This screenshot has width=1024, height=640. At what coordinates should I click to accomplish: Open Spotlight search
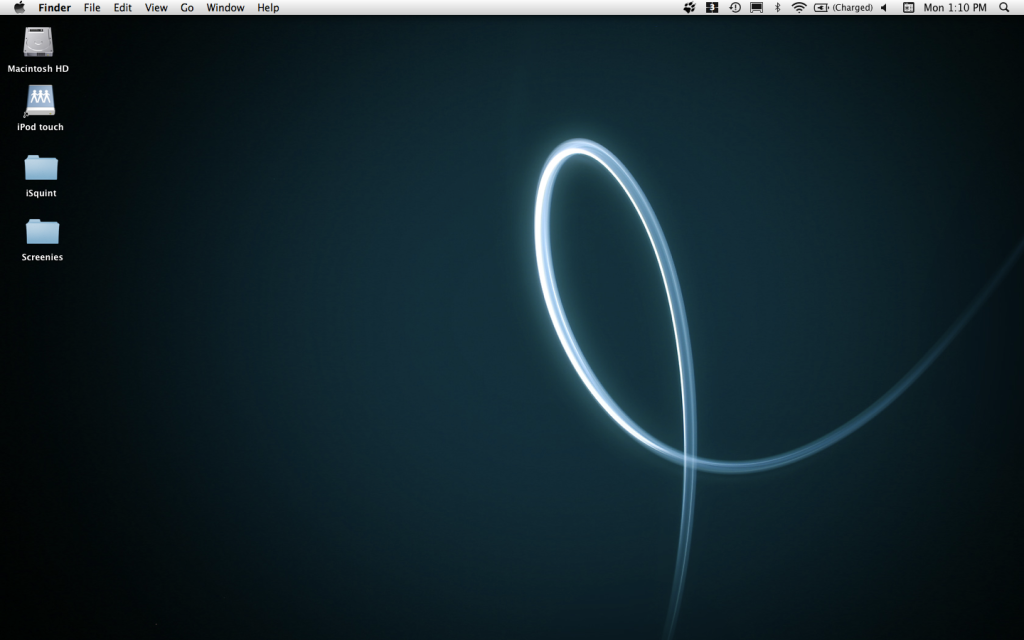(x=1004, y=8)
